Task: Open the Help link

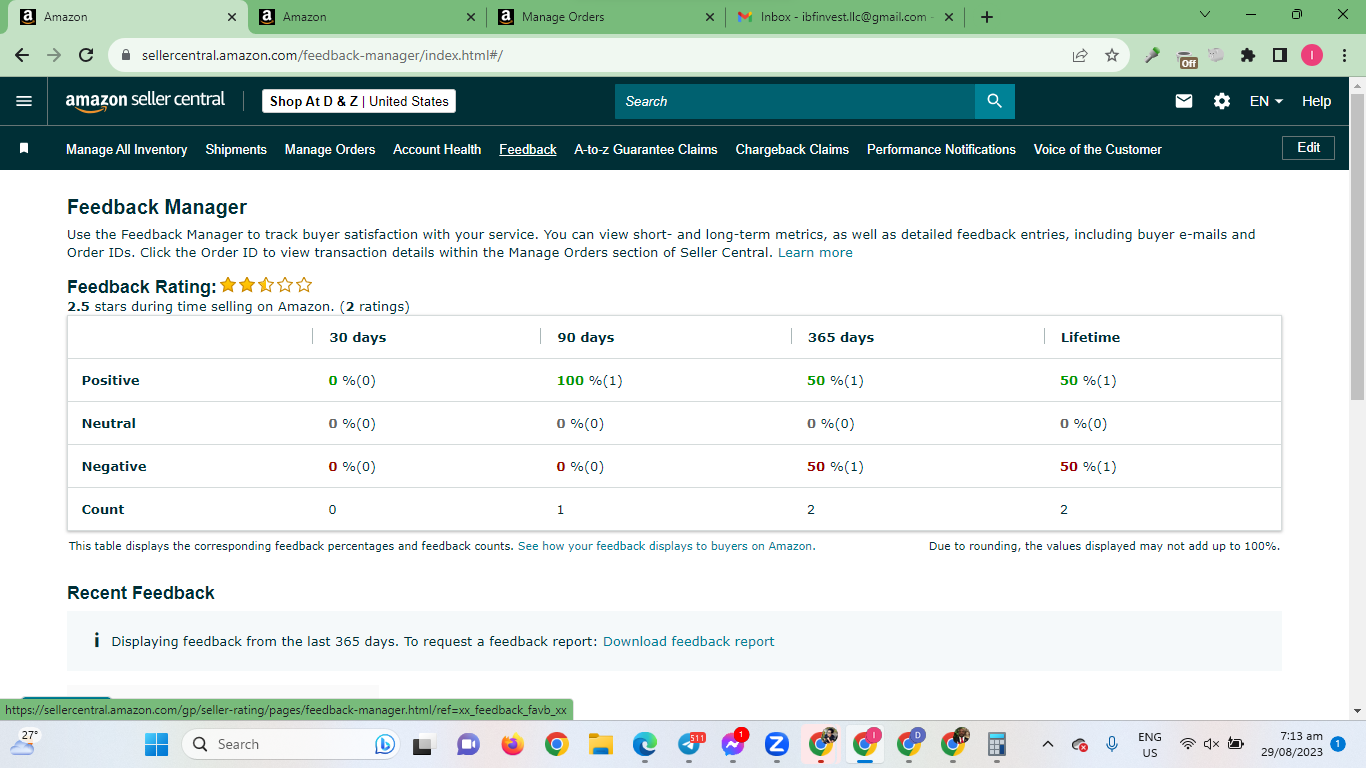Action: (1317, 101)
